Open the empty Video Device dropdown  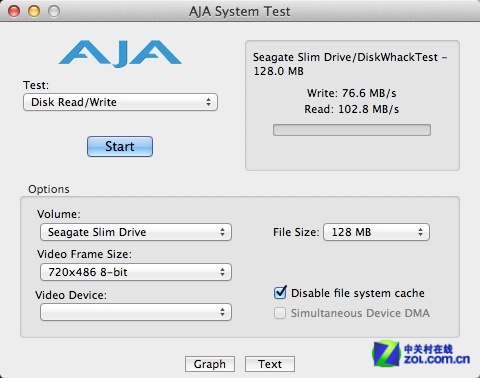click(x=136, y=312)
